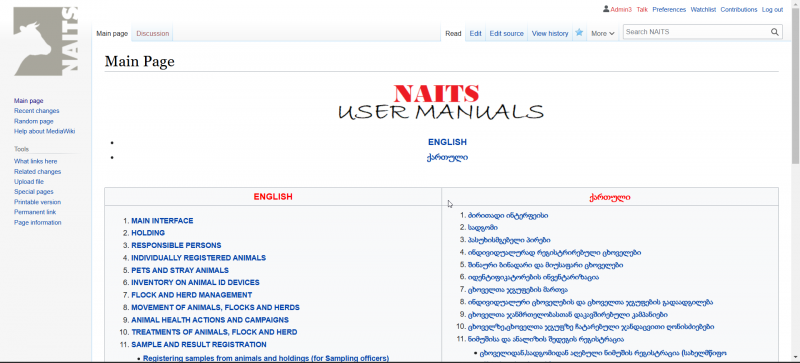The image size is (800, 363).
Task: Open Special pages
Action: tap(34, 192)
